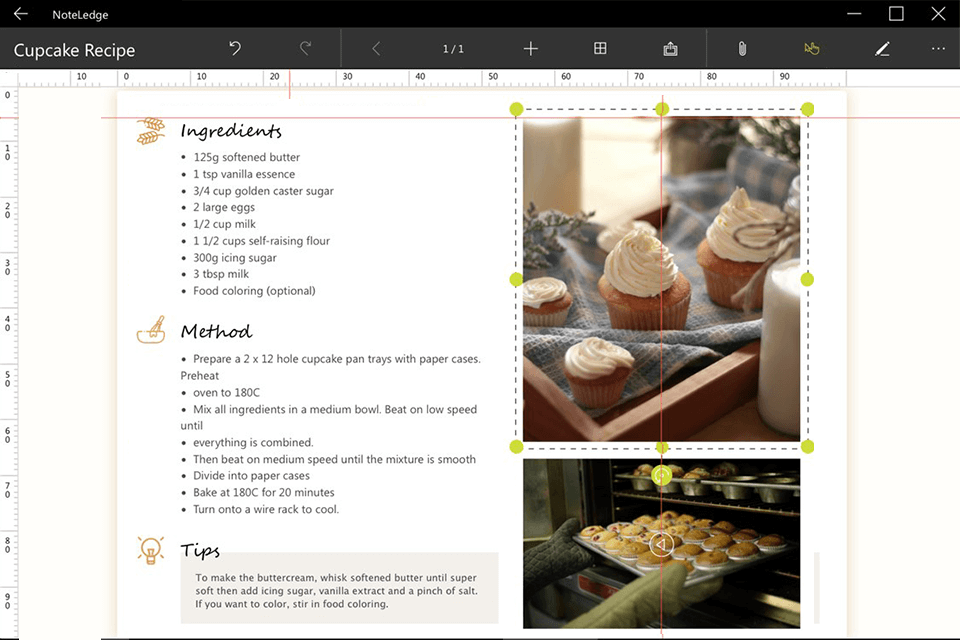The width and height of the screenshot is (960, 640).
Task: Click the Cupcake Recipe note title
Action: coord(74,50)
